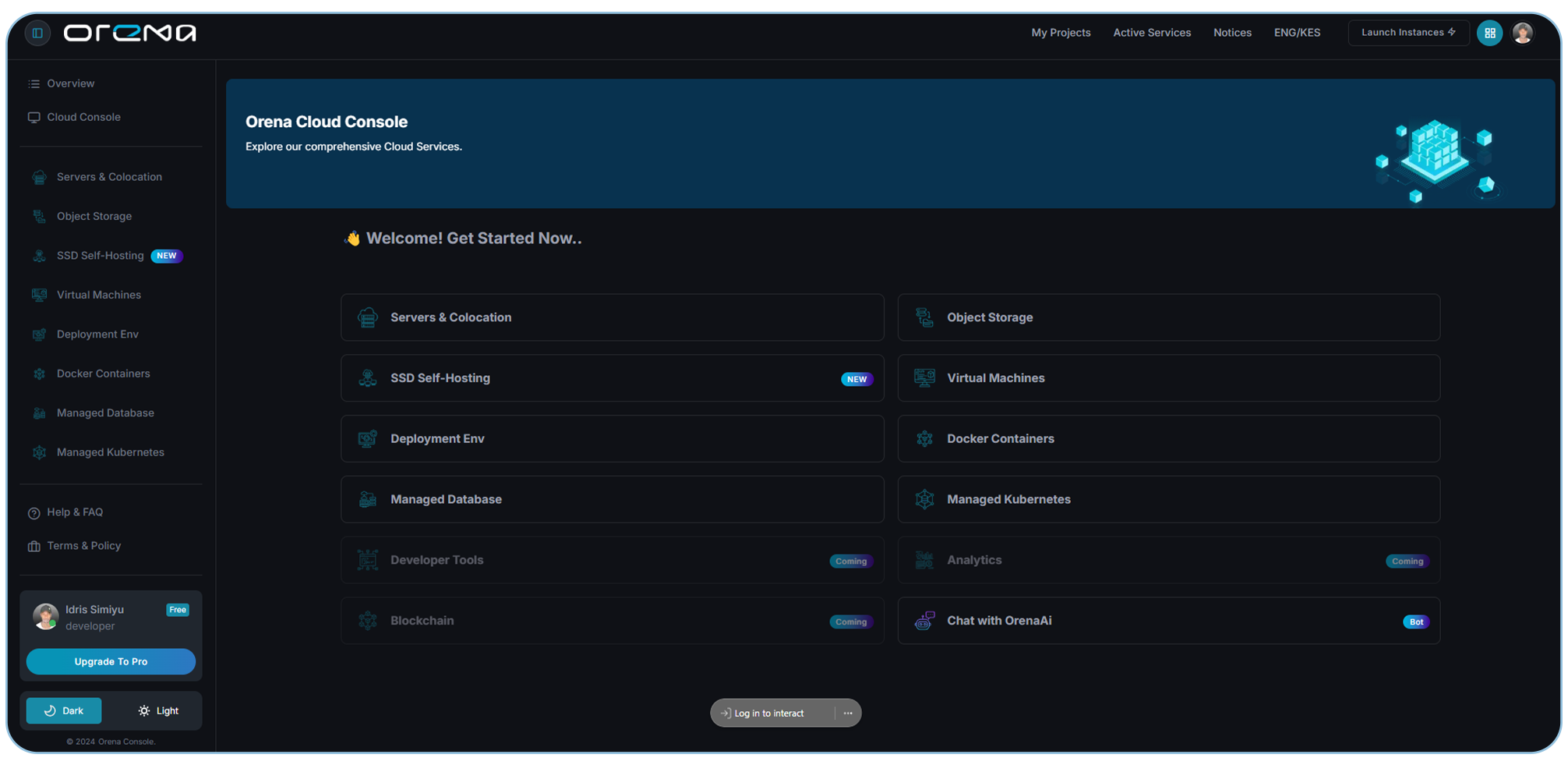This screenshot has width=1568, height=765.
Task: Click Log in to interact pill
Action: [x=769, y=713]
